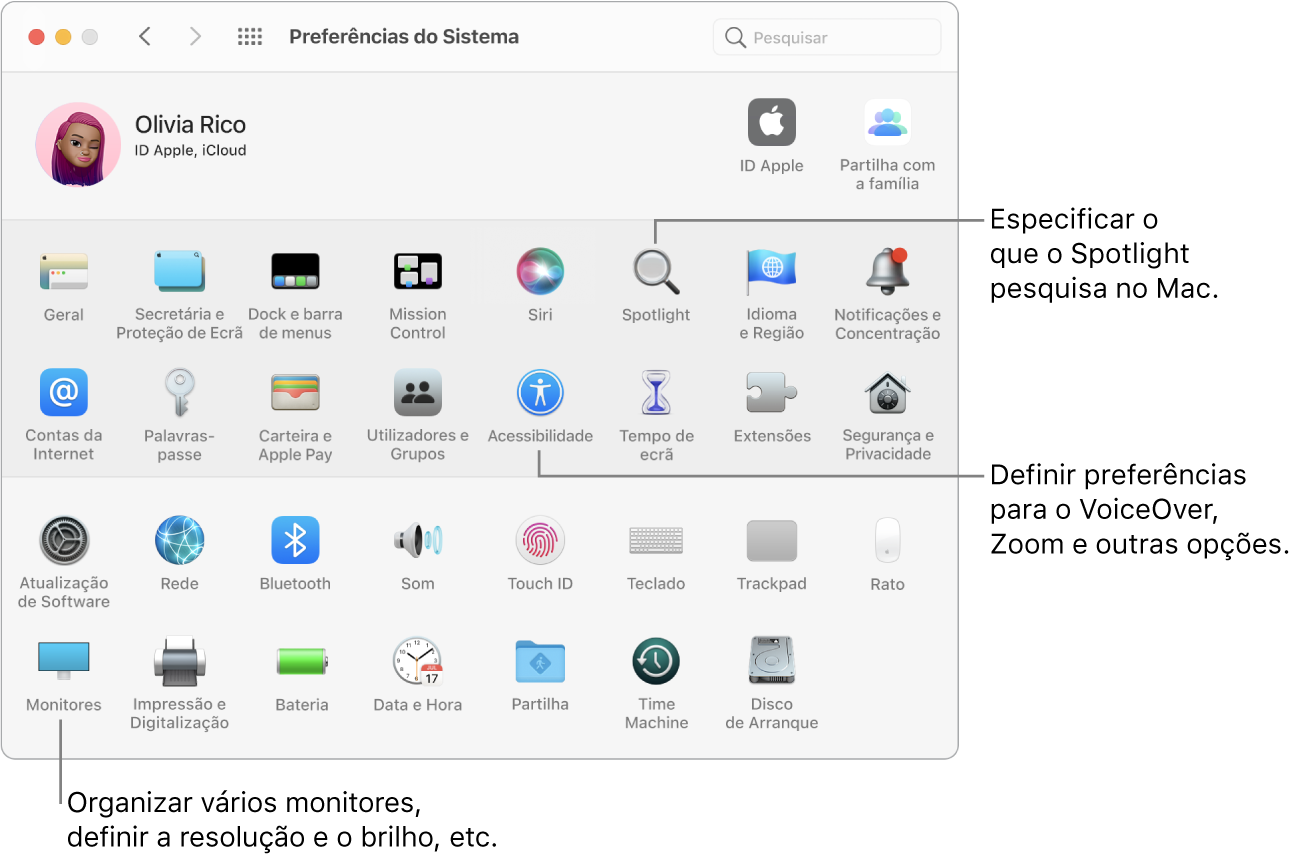
Task: Click Olivia Rico's profile avatar
Action: point(77,144)
